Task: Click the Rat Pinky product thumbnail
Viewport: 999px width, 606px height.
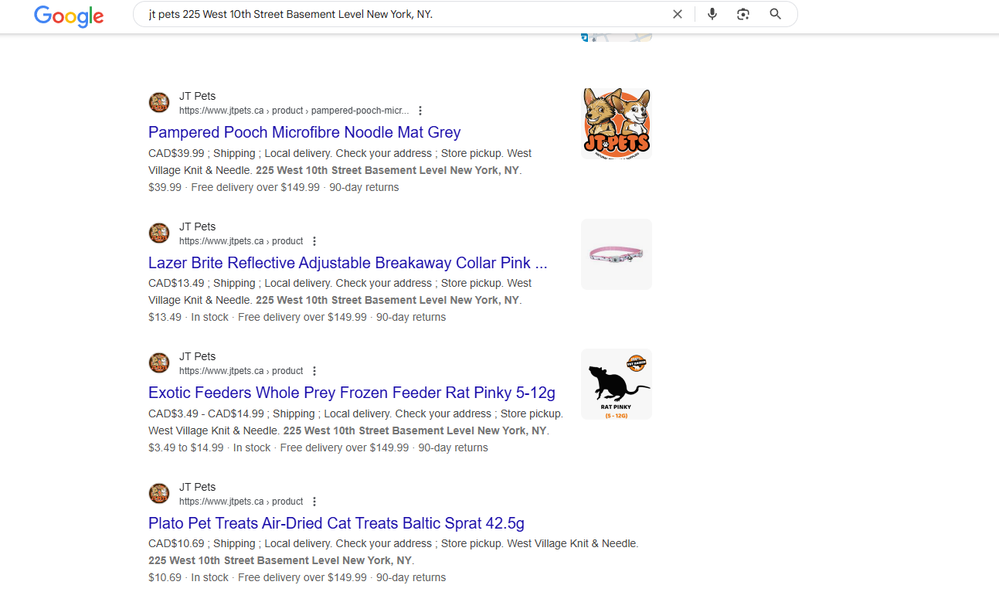Action: 616,384
